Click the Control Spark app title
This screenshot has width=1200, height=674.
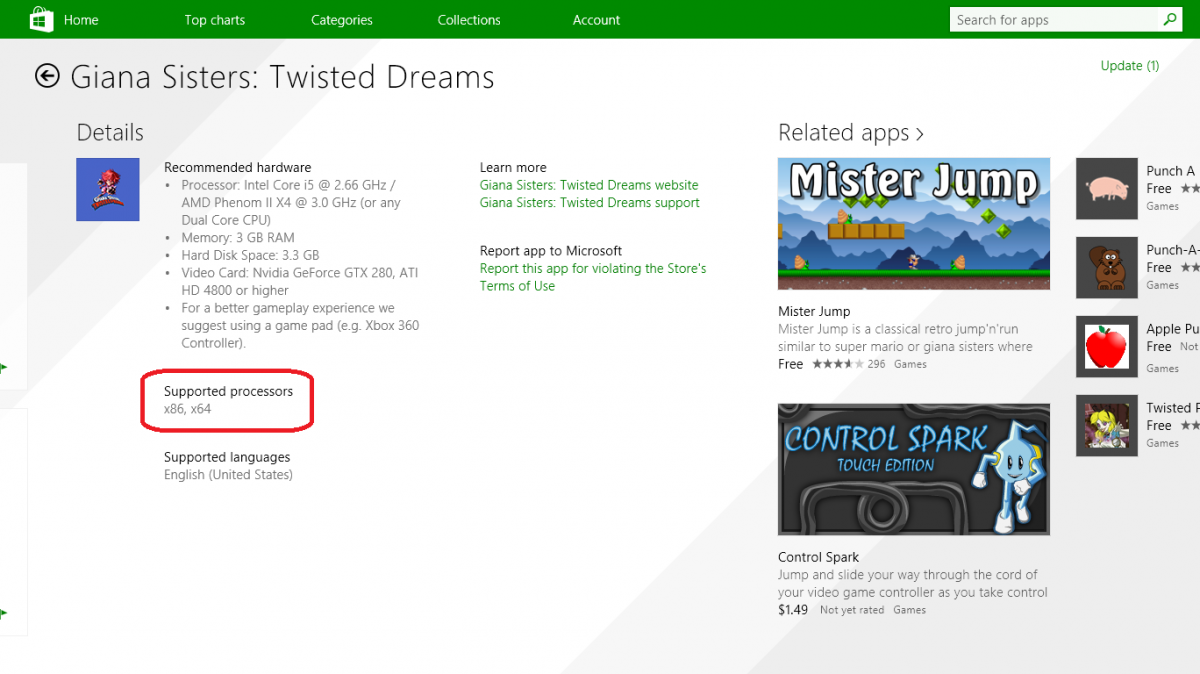(x=818, y=557)
